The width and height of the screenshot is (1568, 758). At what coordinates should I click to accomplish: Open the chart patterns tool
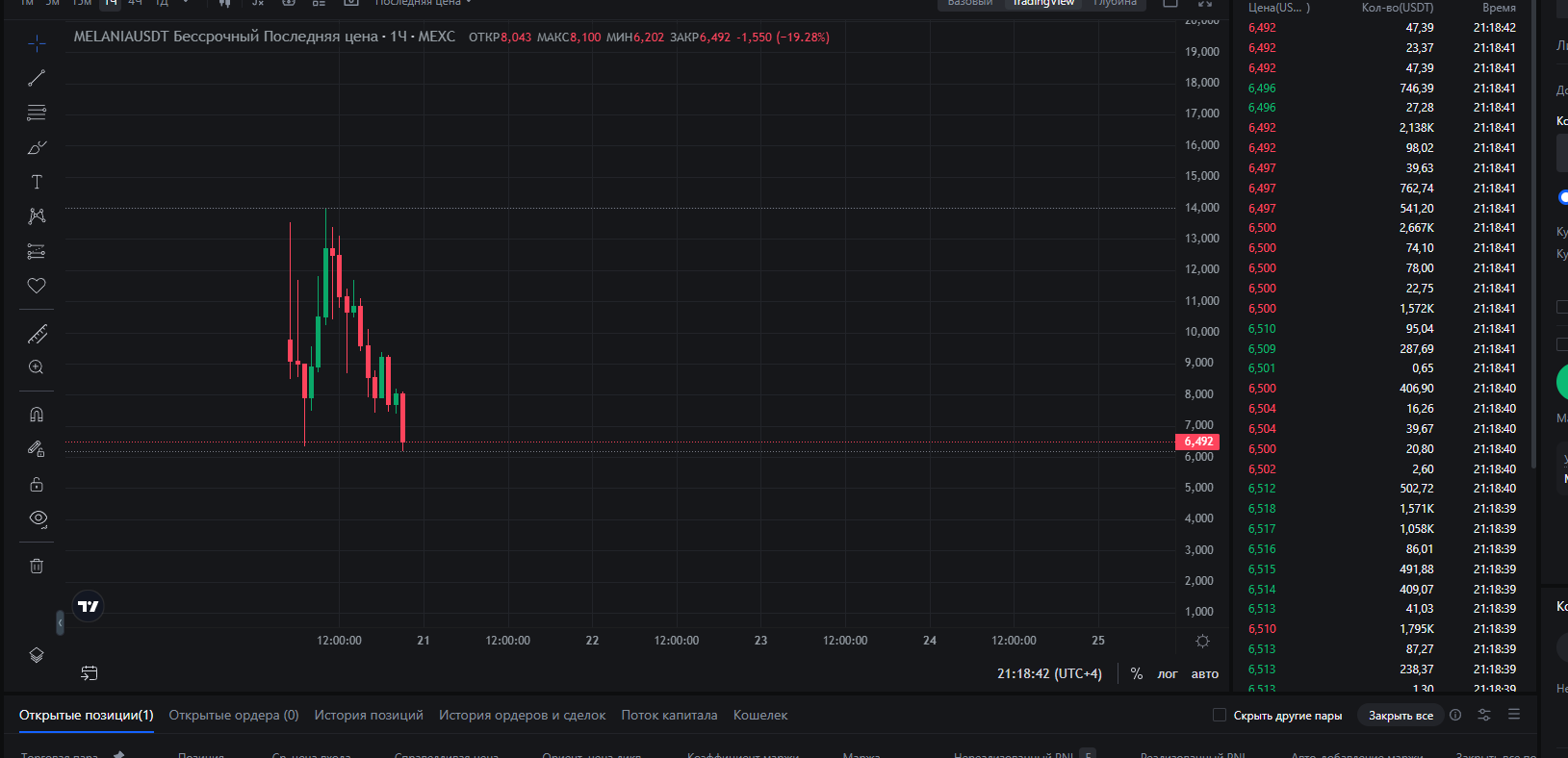[37, 216]
